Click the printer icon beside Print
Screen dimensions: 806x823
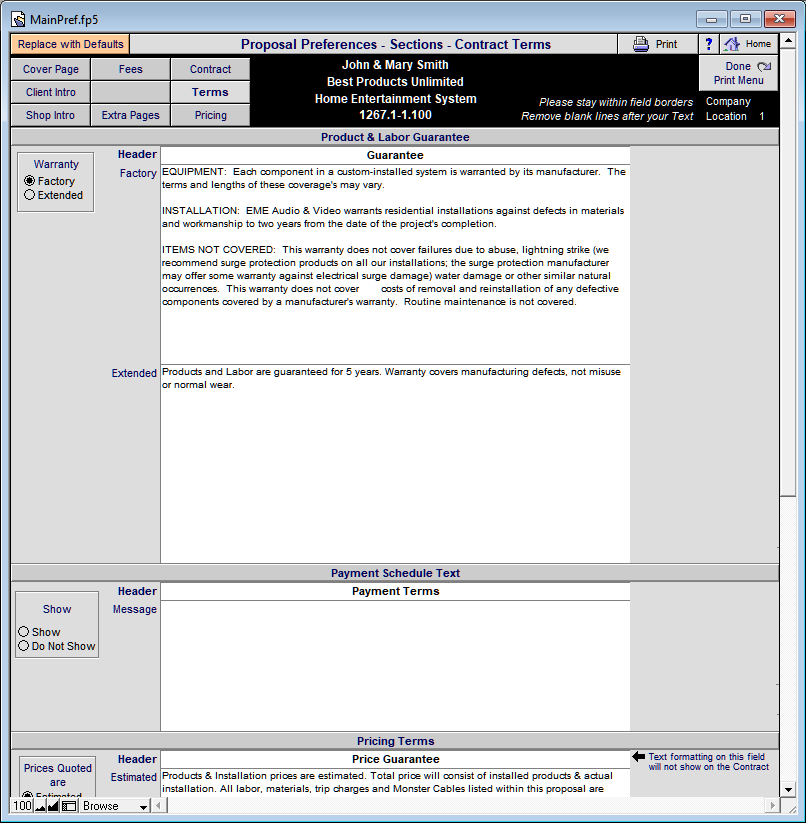point(640,44)
